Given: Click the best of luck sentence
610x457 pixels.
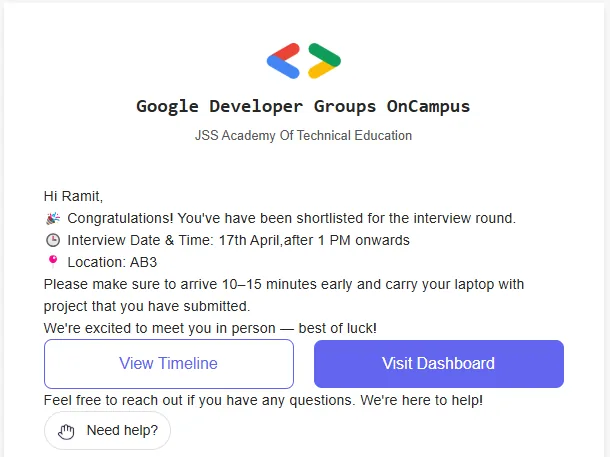Looking at the screenshot, I should [x=210, y=328].
